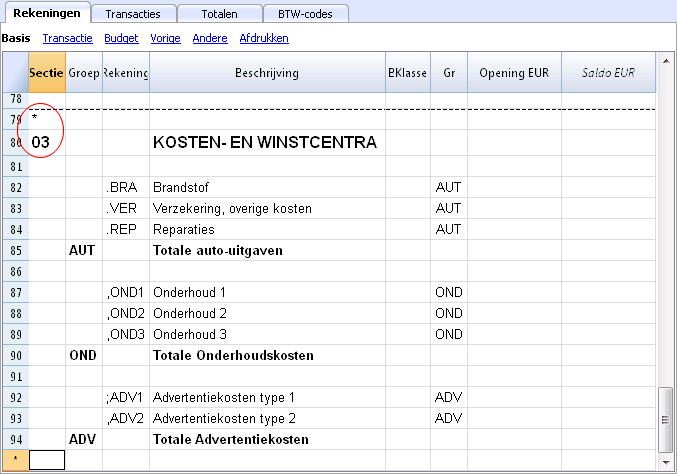Screen dimensions: 677x474
Task: Select the empty Sectie input cell
Action: click(x=47, y=460)
